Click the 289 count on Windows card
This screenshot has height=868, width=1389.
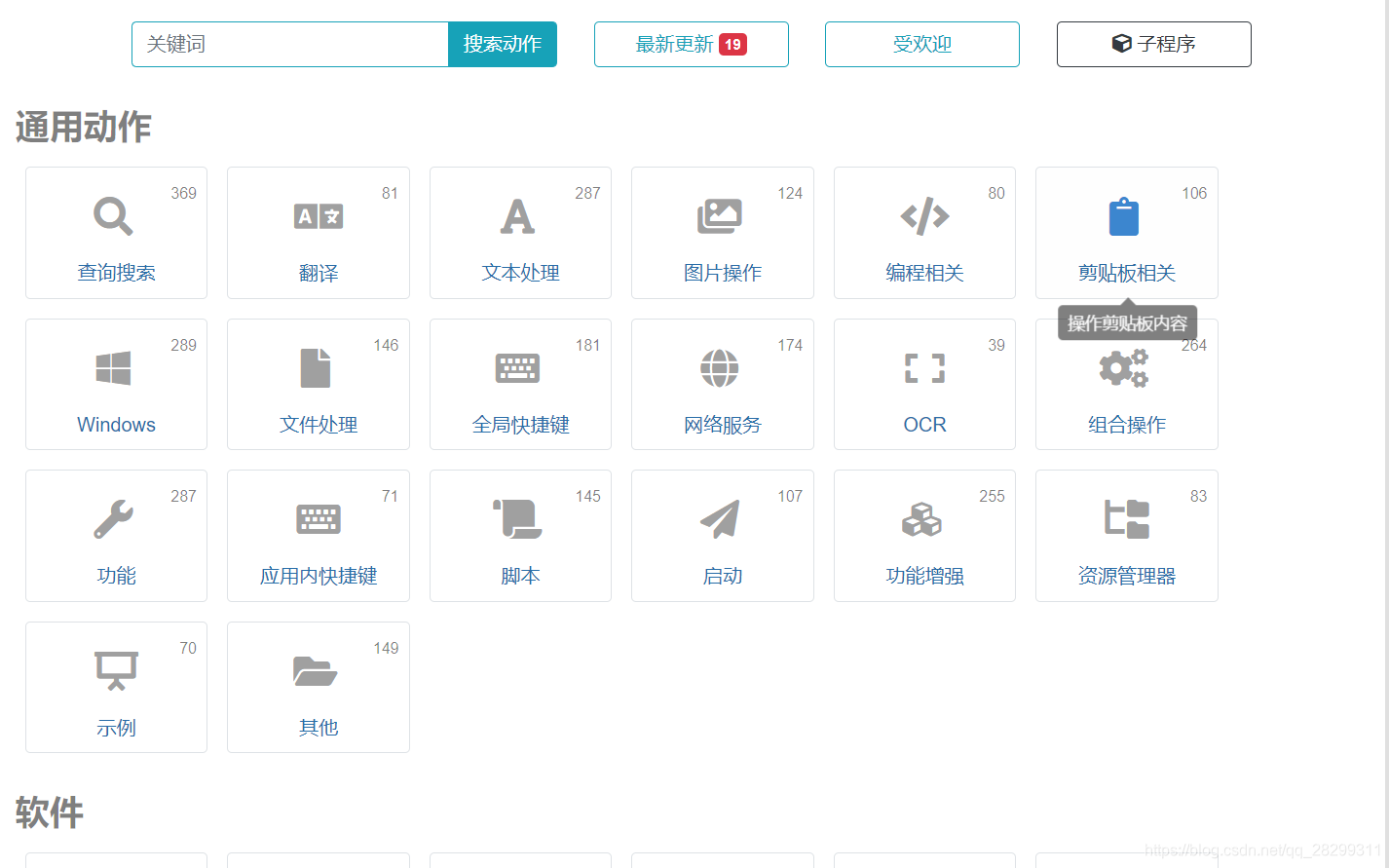(184, 345)
